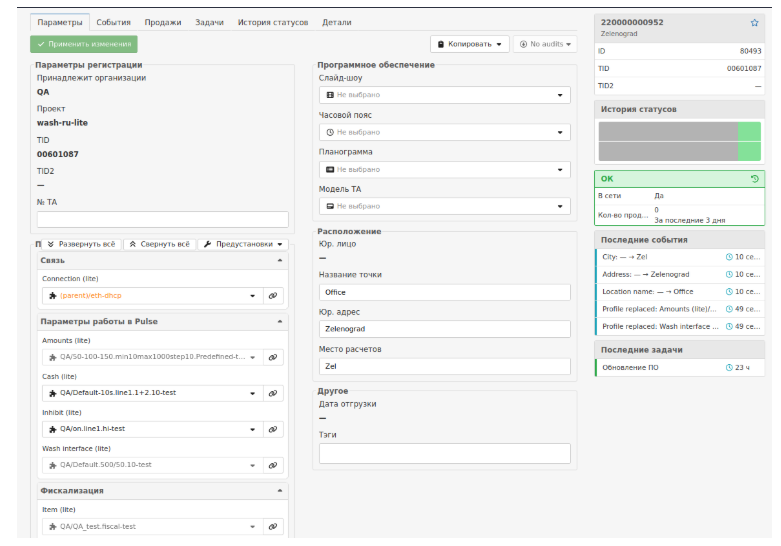
Task: Click the project name wash-ru-lite
Action: click(x=62, y=123)
